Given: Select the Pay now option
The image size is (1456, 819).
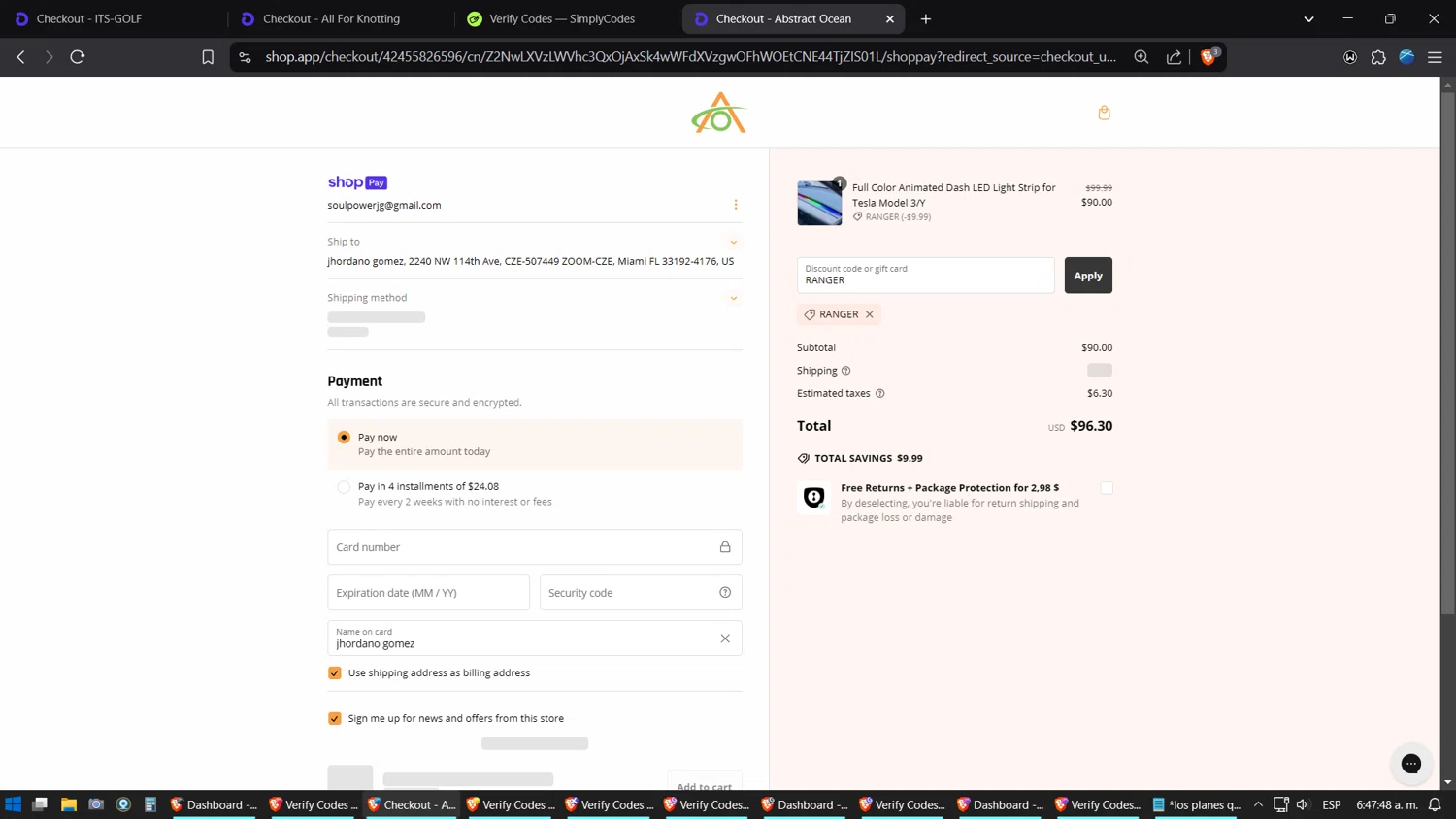Looking at the screenshot, I should click(x=344, y=438).
